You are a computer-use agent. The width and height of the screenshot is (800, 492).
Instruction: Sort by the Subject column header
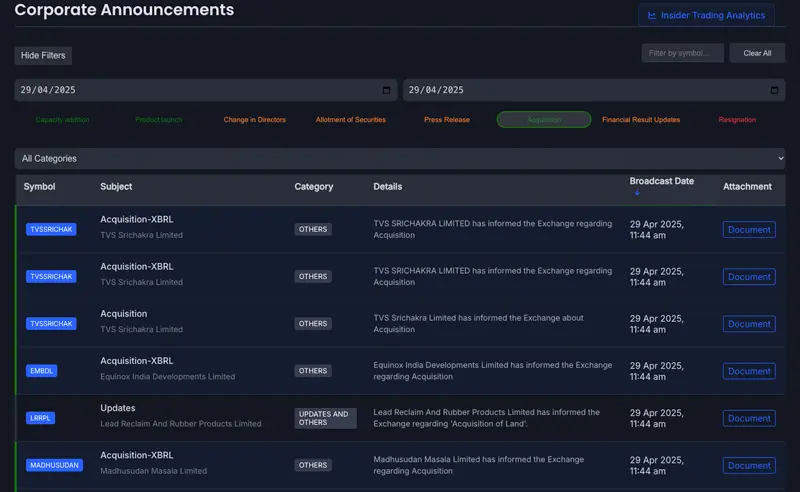coord(116,187)
